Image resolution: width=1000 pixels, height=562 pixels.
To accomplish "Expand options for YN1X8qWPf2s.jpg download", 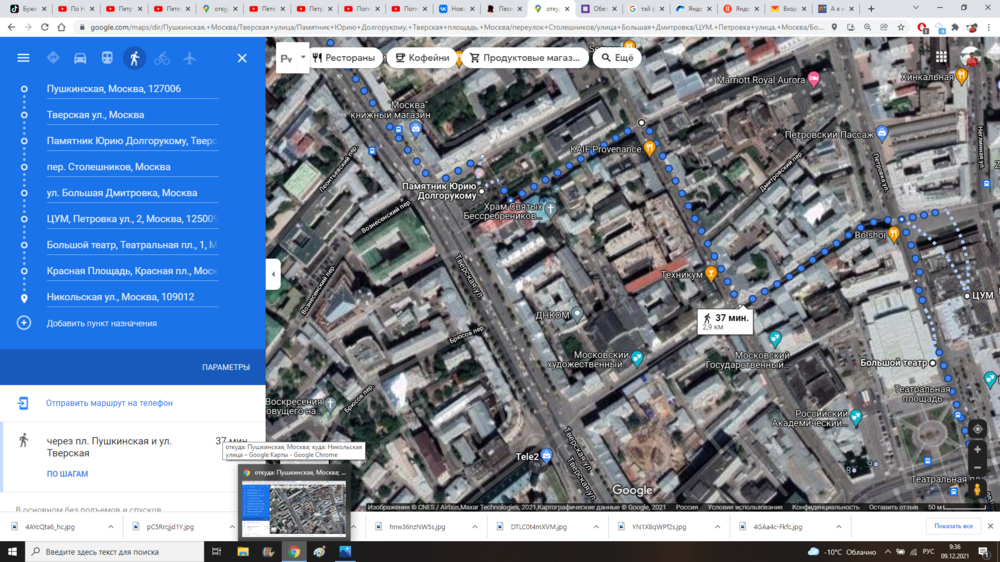I will click(717, 527).
